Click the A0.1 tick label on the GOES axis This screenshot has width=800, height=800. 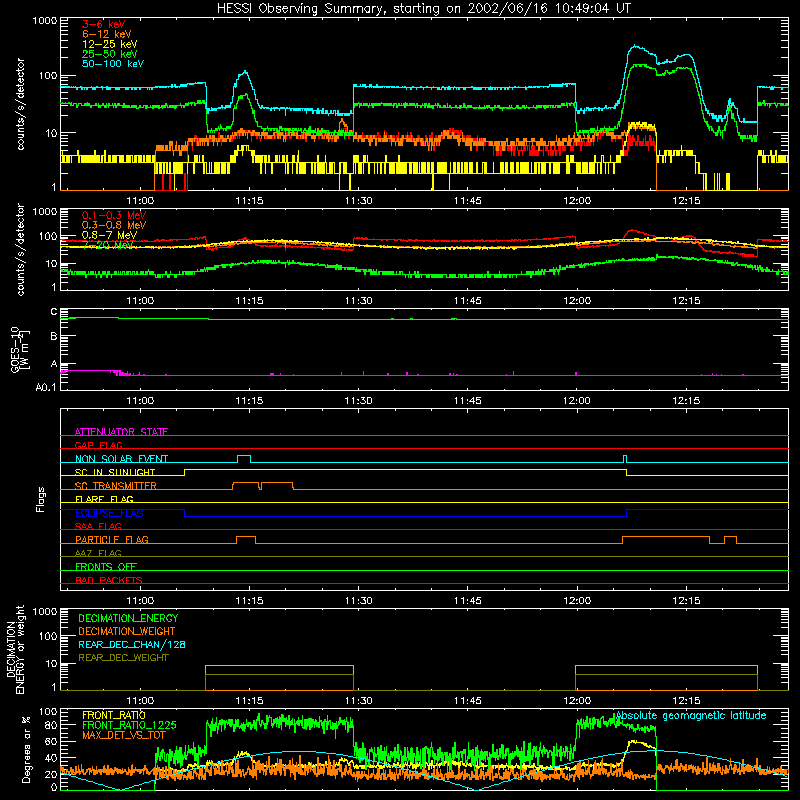pyautogui.click(x=45, y=387)
